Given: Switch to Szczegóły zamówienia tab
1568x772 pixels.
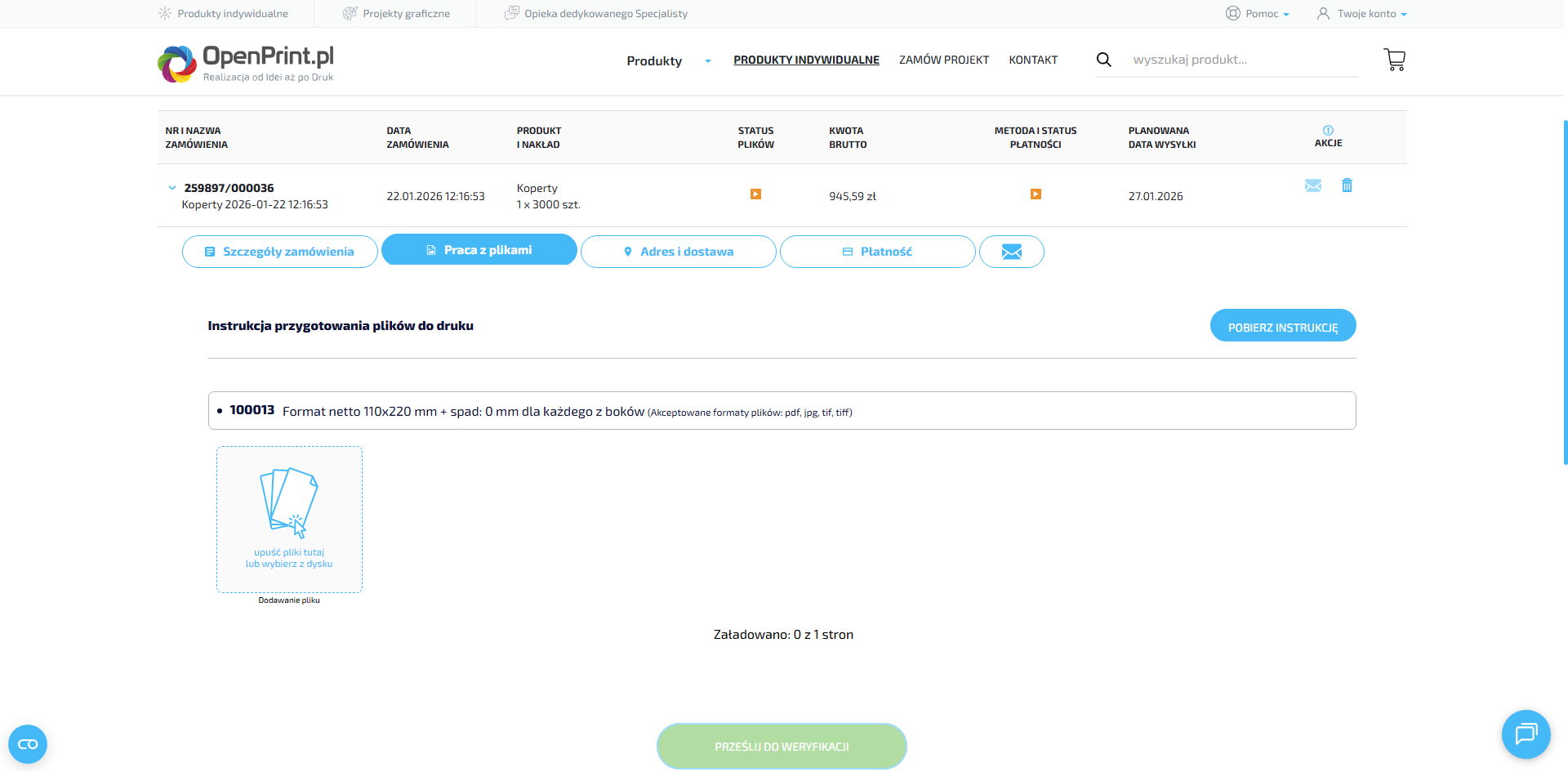Looking at the screenshot, I should [x=279, y=252].
